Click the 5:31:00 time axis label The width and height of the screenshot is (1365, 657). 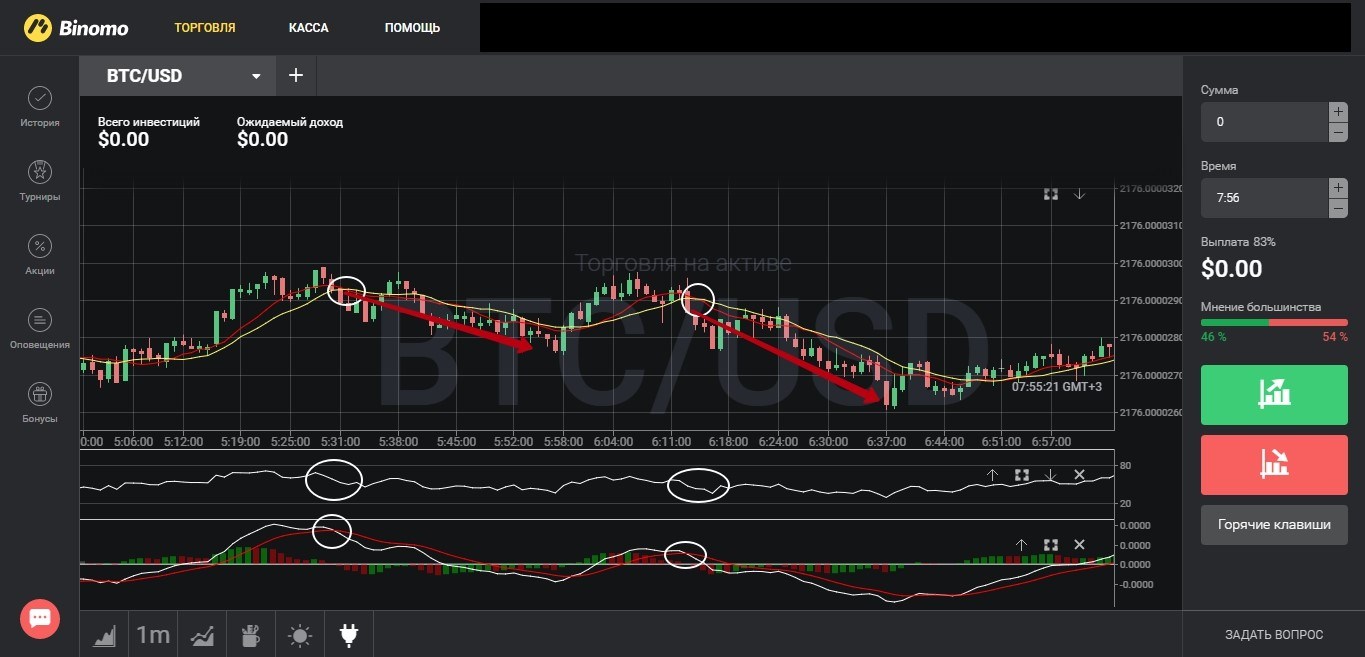[x=341, y=441]
